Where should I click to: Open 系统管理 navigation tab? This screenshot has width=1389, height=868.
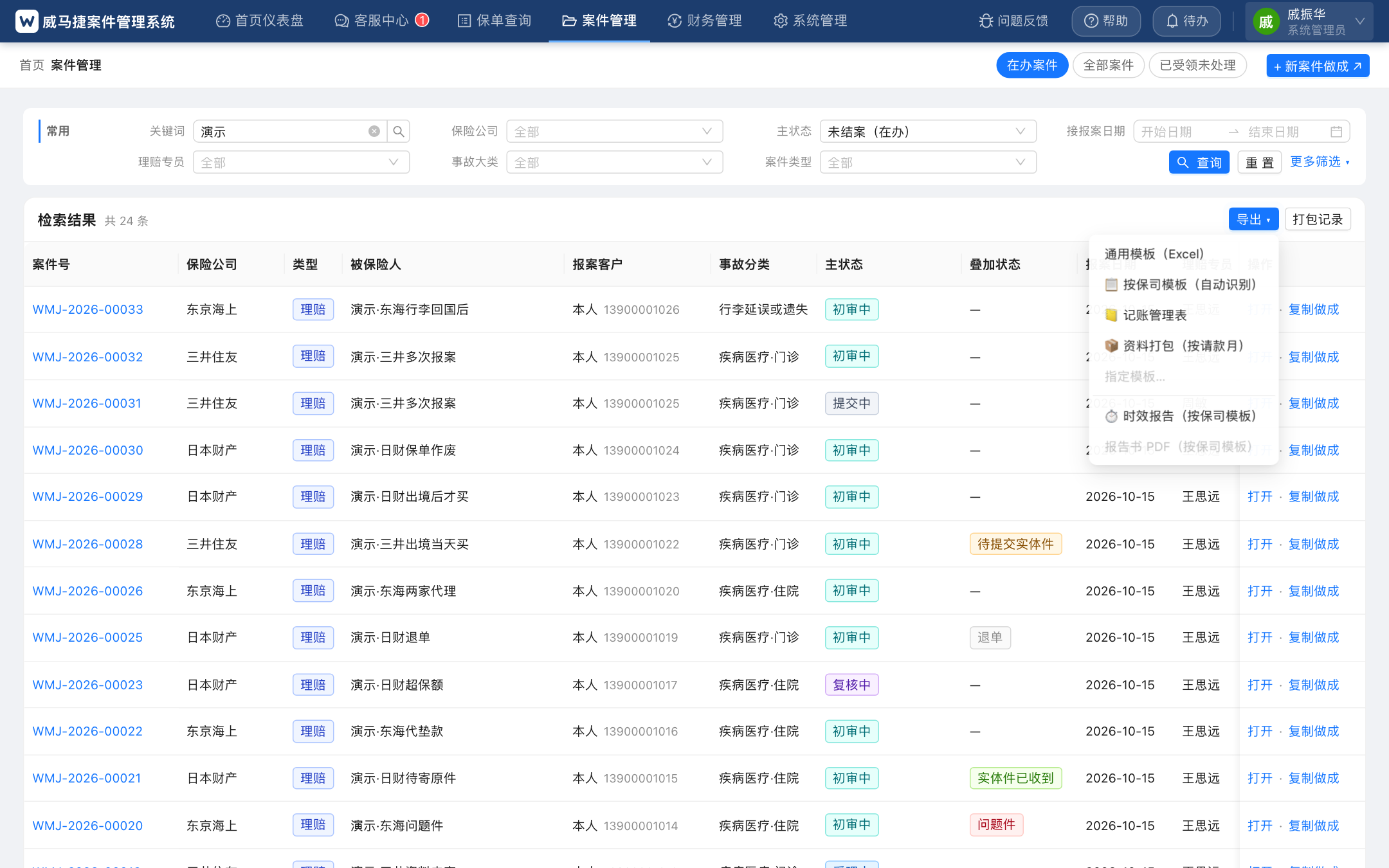810,21
